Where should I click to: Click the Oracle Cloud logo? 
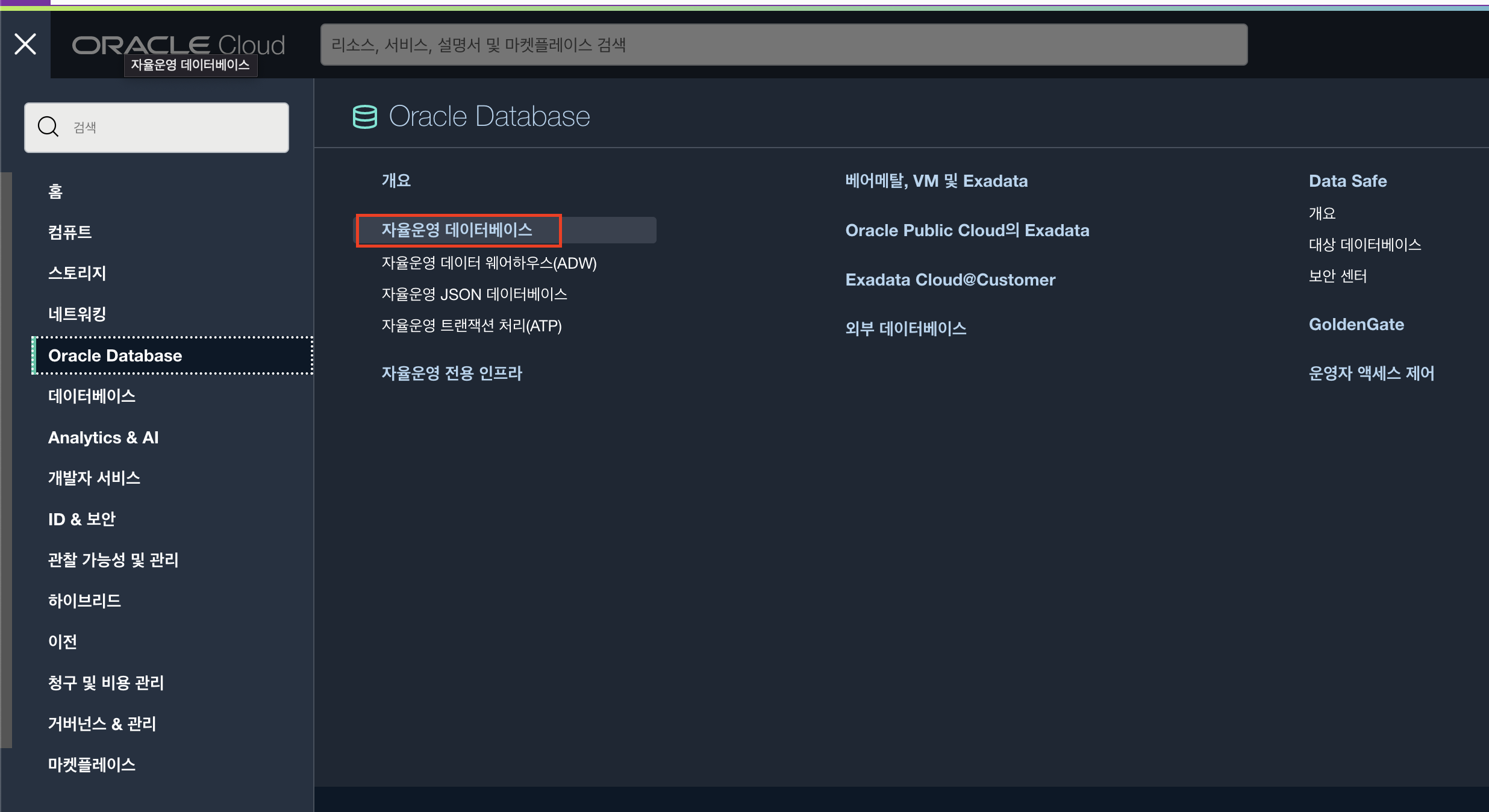pyautogui.click(x=178, y=45)
